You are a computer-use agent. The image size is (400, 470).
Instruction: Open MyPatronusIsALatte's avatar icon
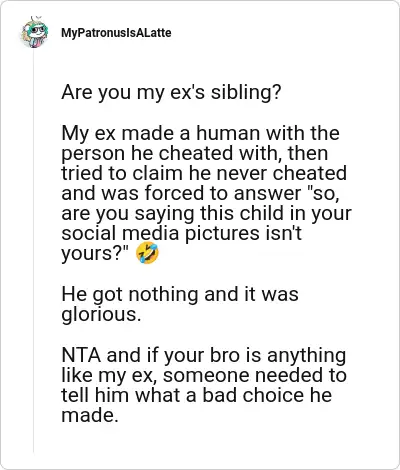pos(34,32)
